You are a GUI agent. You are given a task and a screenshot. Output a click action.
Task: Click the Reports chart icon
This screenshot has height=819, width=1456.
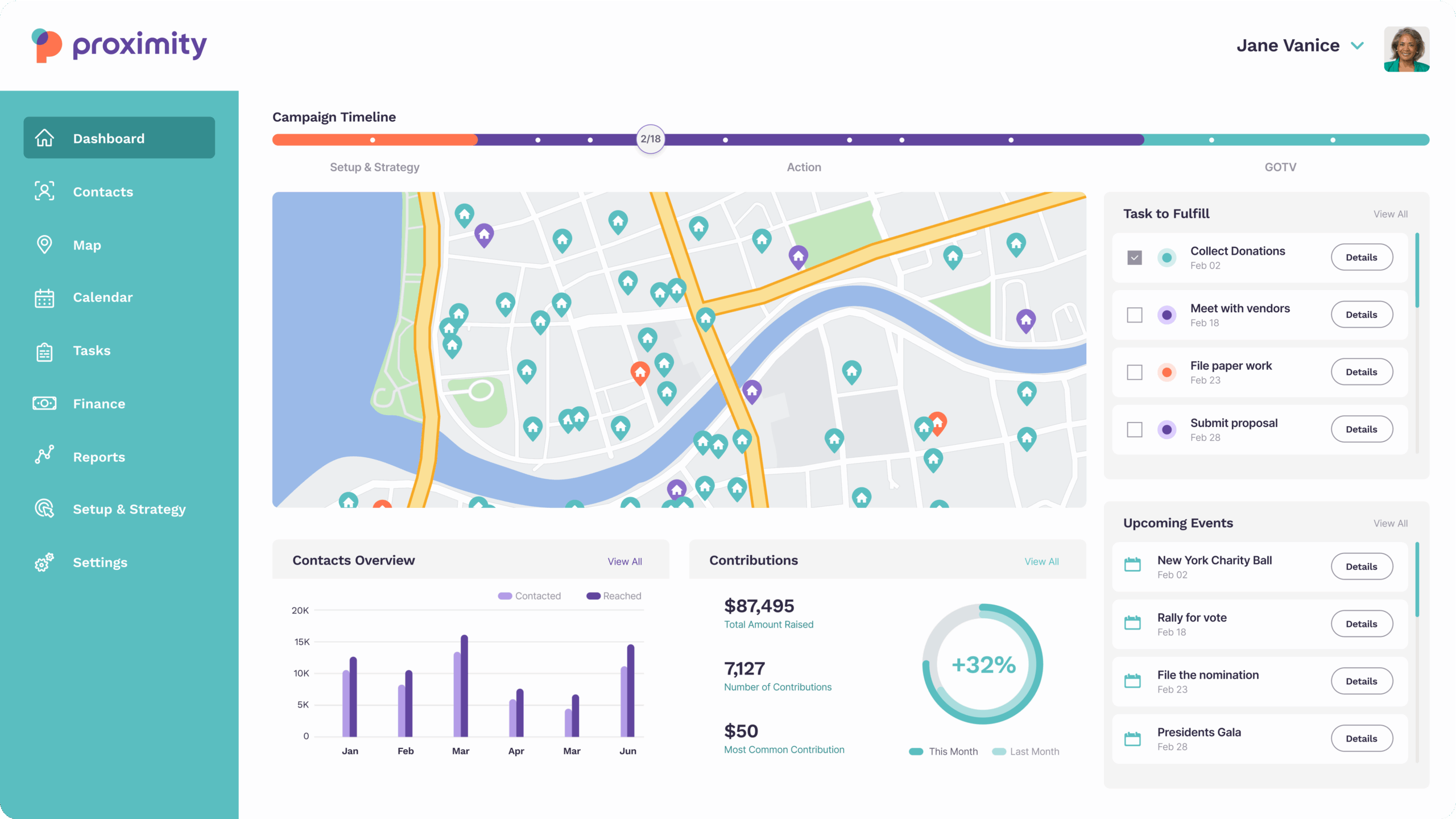44,456
